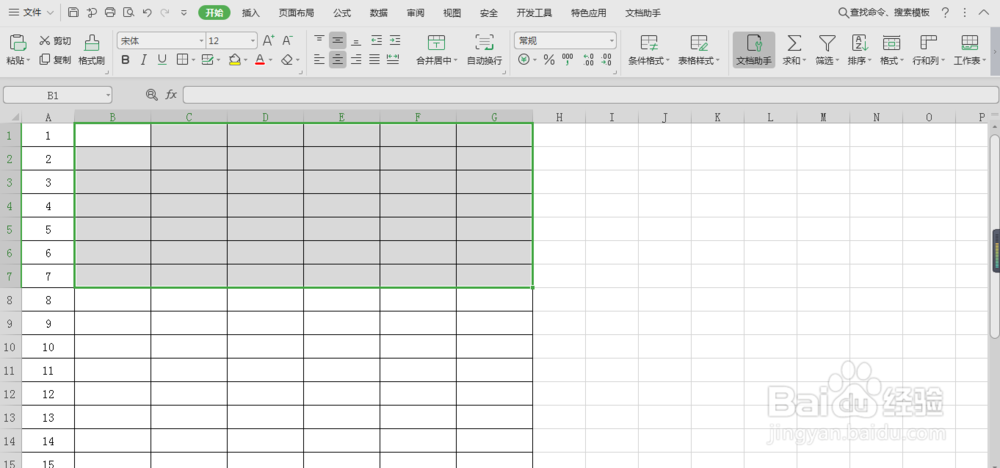Expand the font color dropdown arrow
Screen dimensions: 1000x468
pos(270,60)
